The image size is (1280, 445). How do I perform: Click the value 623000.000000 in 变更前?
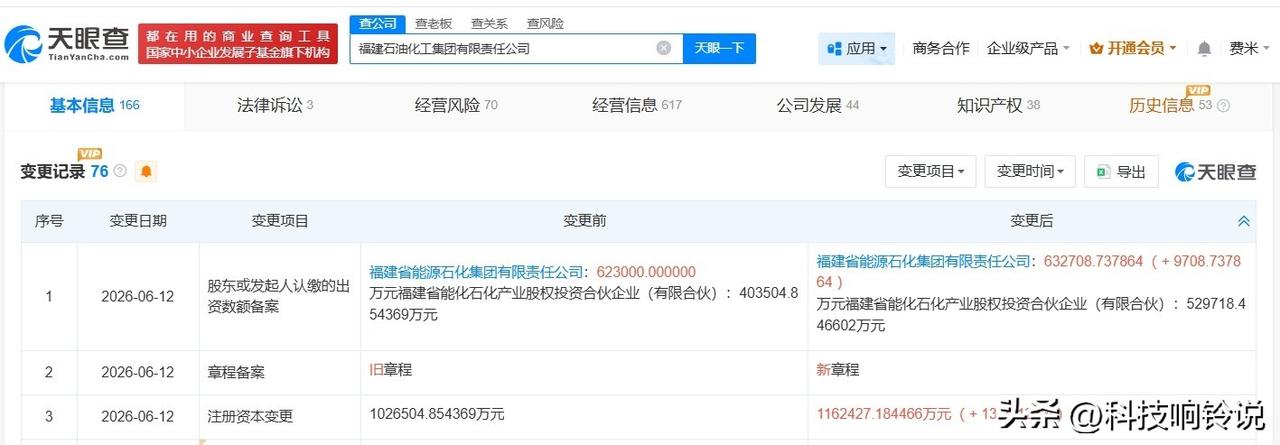click(x=646, y=272)
